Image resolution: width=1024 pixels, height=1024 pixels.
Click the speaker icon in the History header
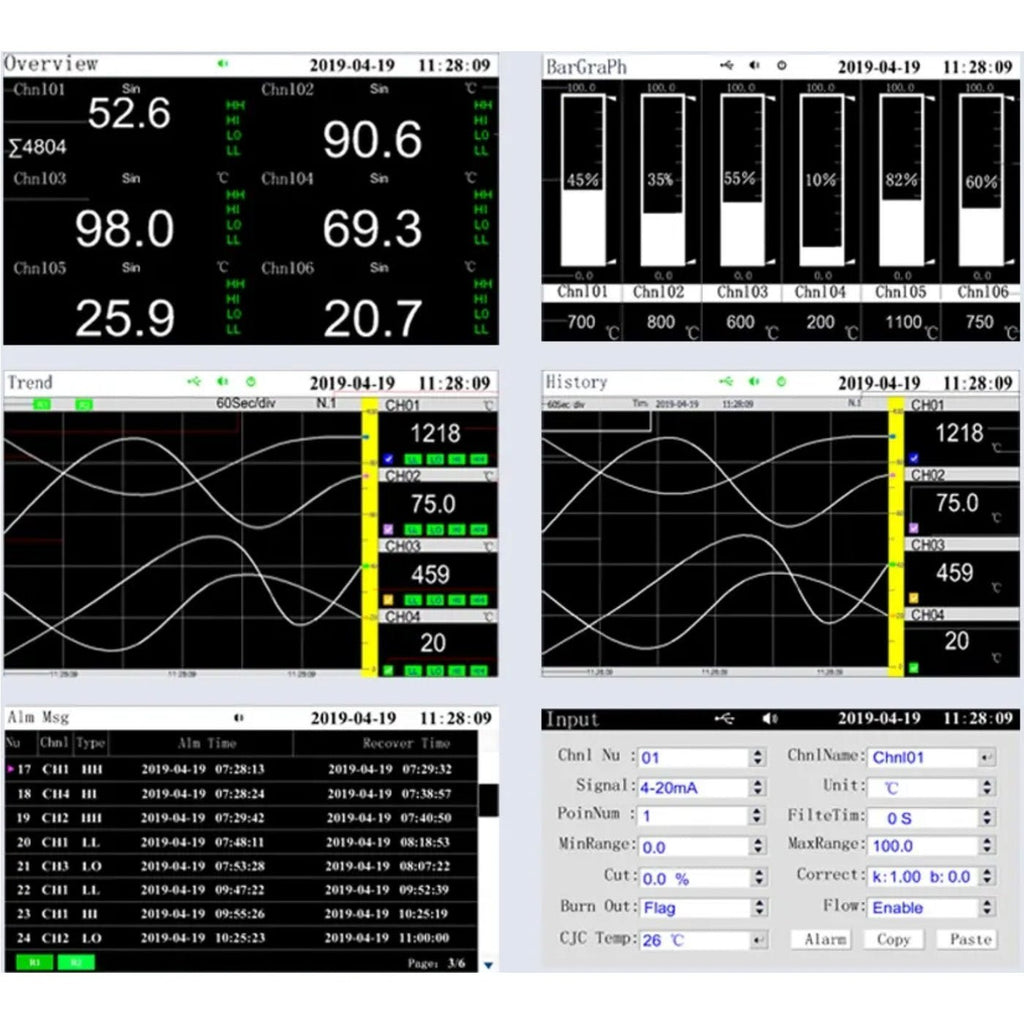[x=754, y=381]
